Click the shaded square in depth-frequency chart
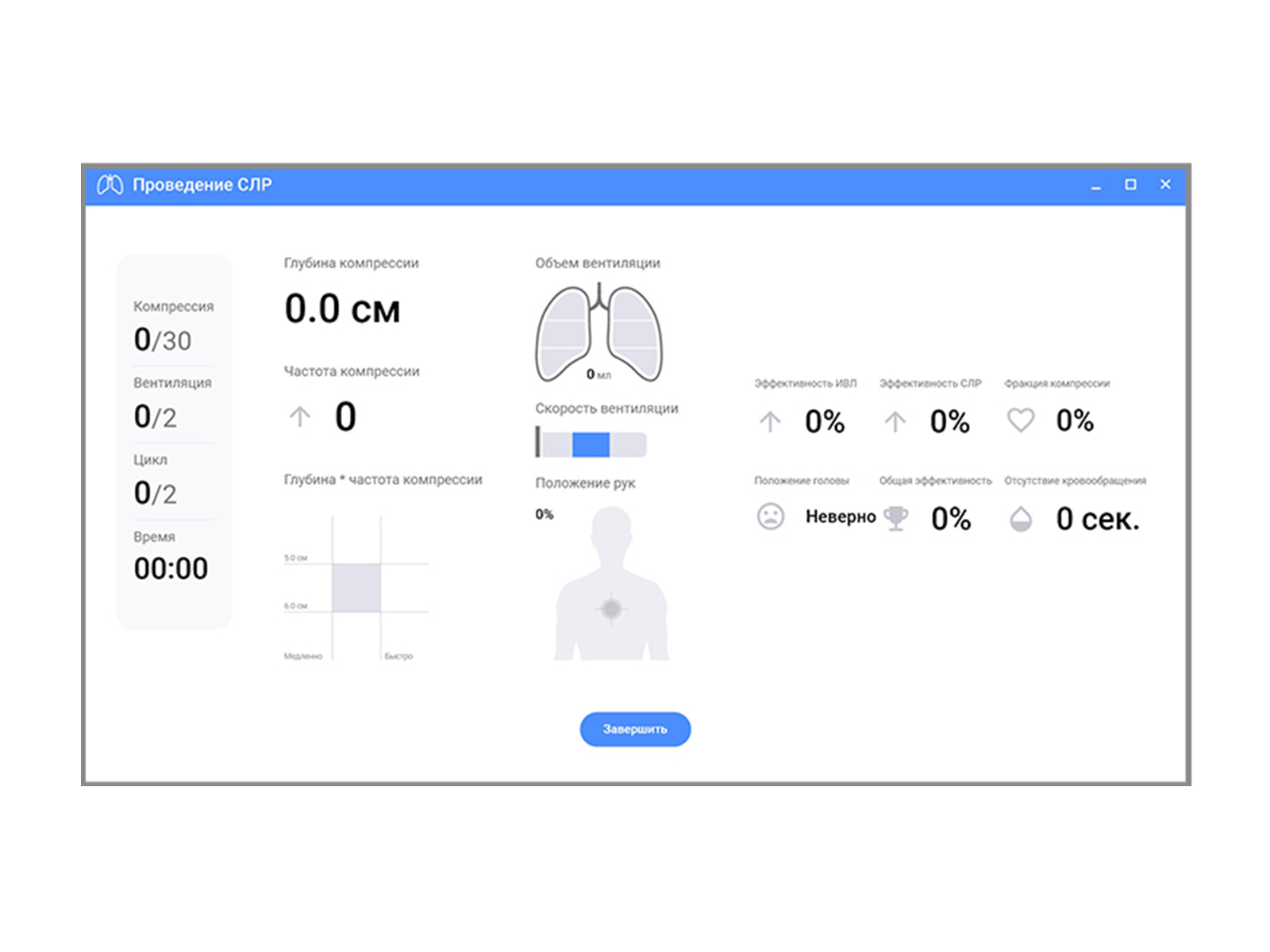 click(x=356, y=588)
